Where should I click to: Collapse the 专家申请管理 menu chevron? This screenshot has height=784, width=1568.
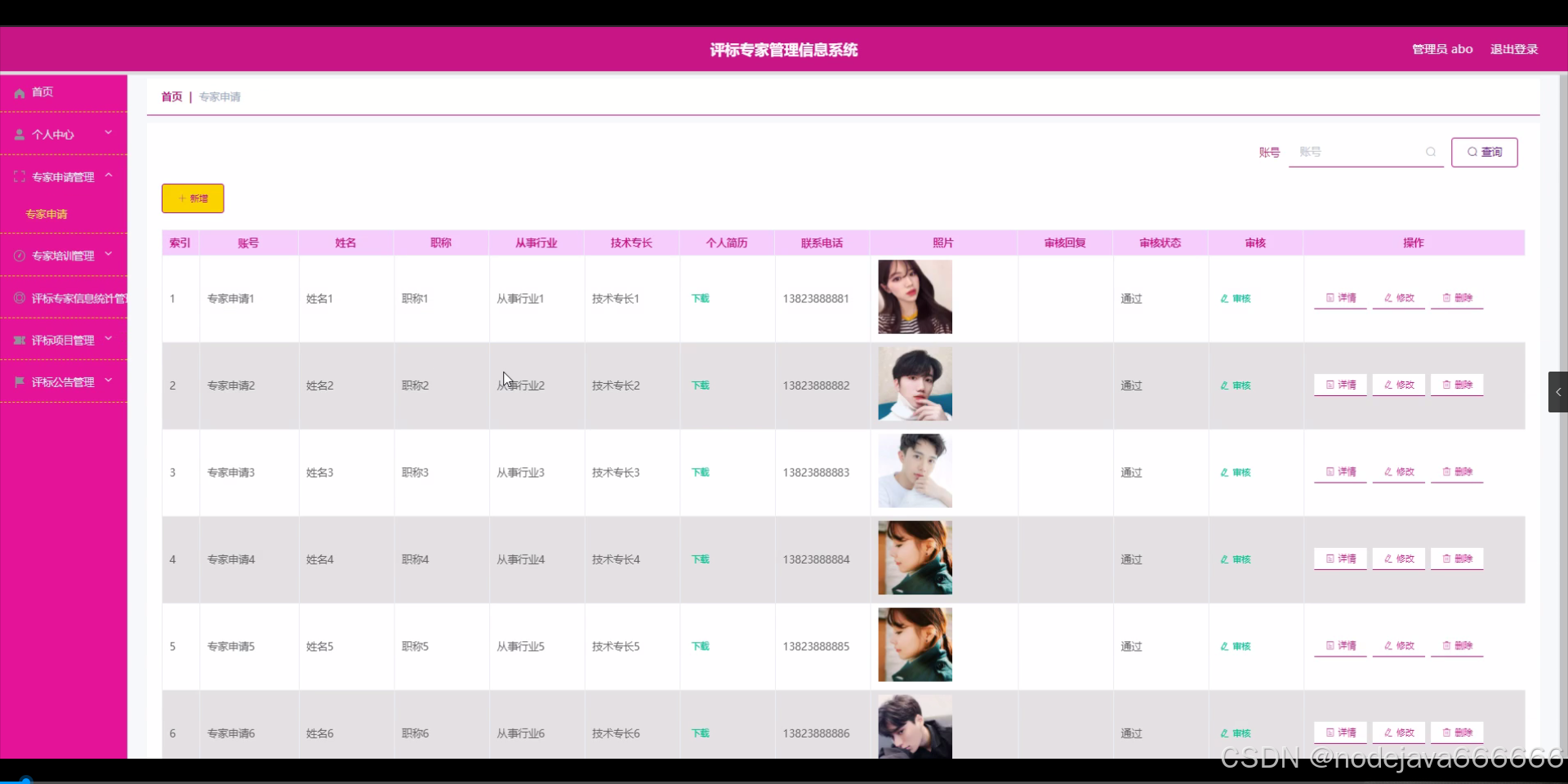(109, 176)
